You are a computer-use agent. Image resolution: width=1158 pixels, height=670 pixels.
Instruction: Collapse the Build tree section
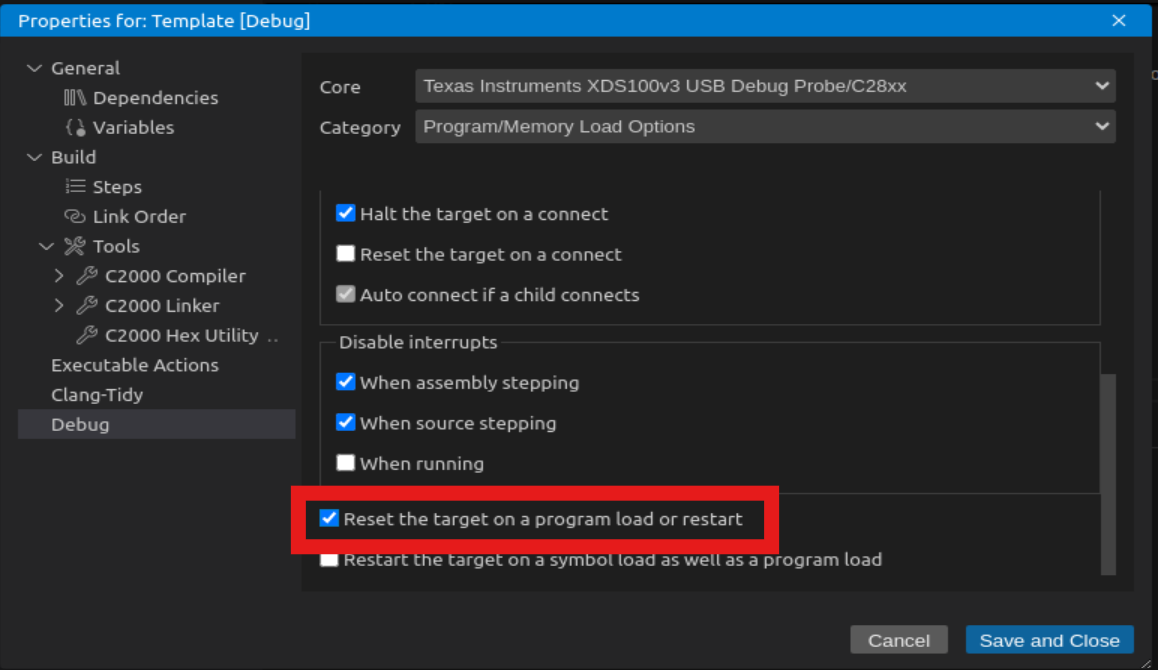(x=34, y=157)
